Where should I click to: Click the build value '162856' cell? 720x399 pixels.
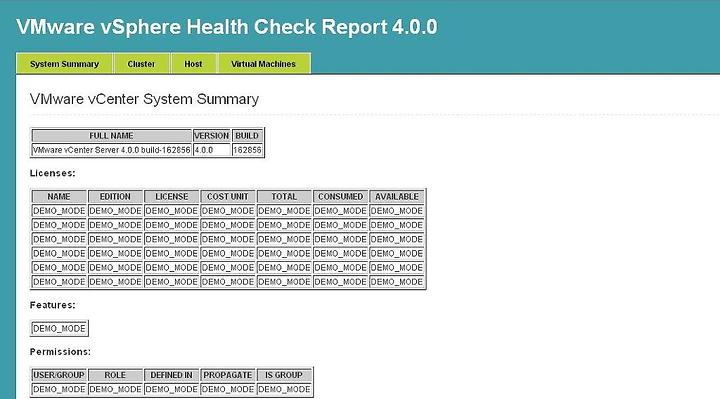tap(247, 150)
